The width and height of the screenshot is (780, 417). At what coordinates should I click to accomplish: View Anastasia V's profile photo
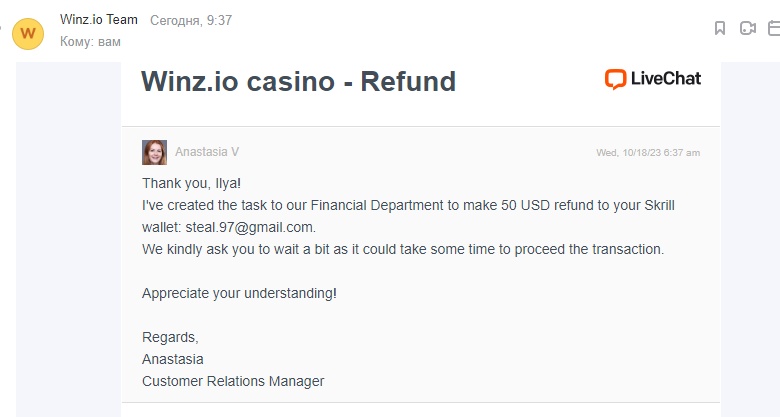(154, 152)
